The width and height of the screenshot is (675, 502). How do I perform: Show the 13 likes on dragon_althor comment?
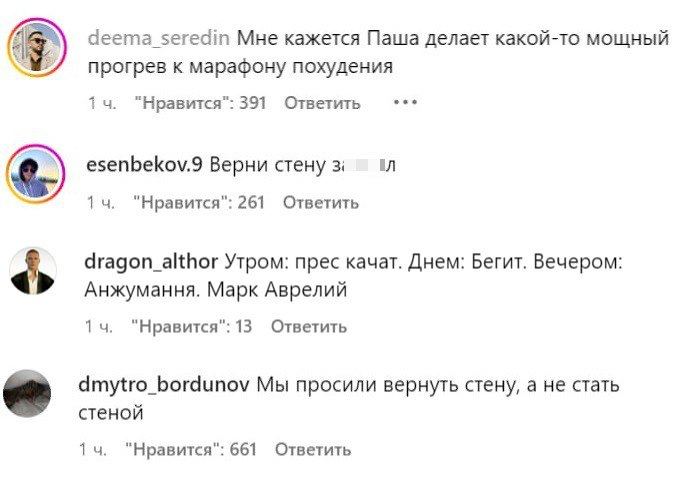pos(192,326)
